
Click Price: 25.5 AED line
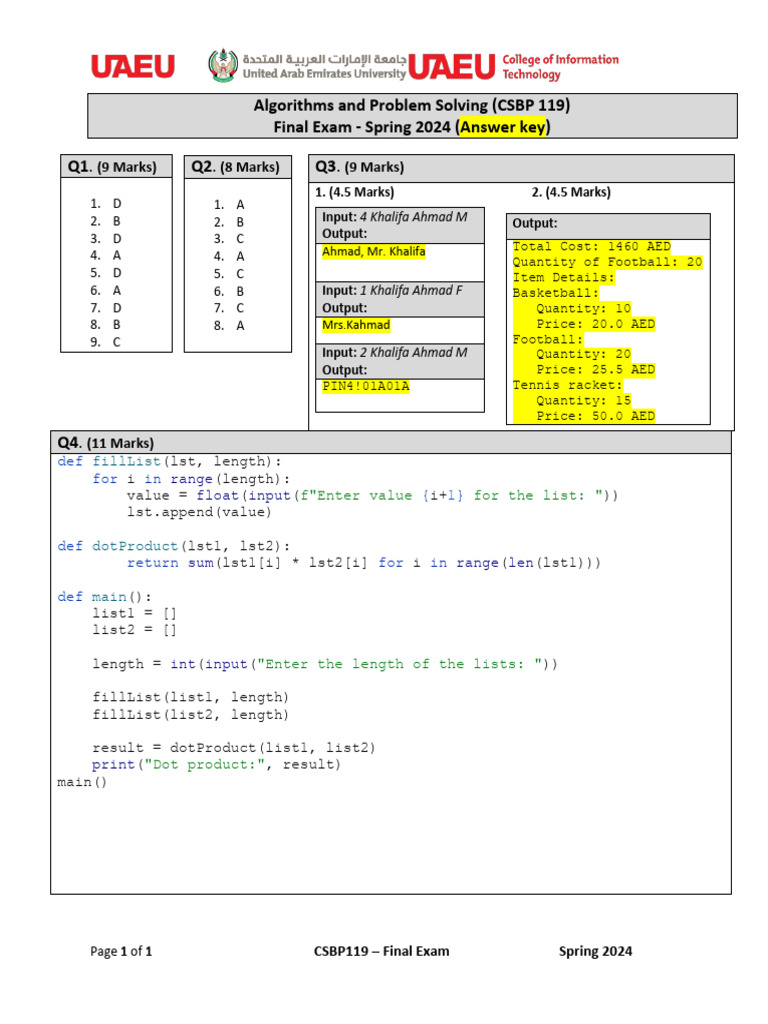click(596, 370)
